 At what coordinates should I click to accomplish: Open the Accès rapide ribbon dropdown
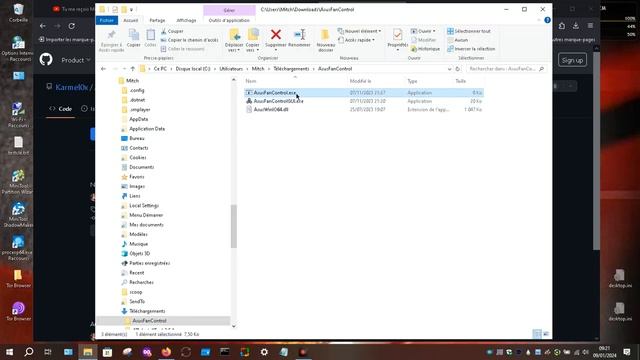click(x=356, y=40)
